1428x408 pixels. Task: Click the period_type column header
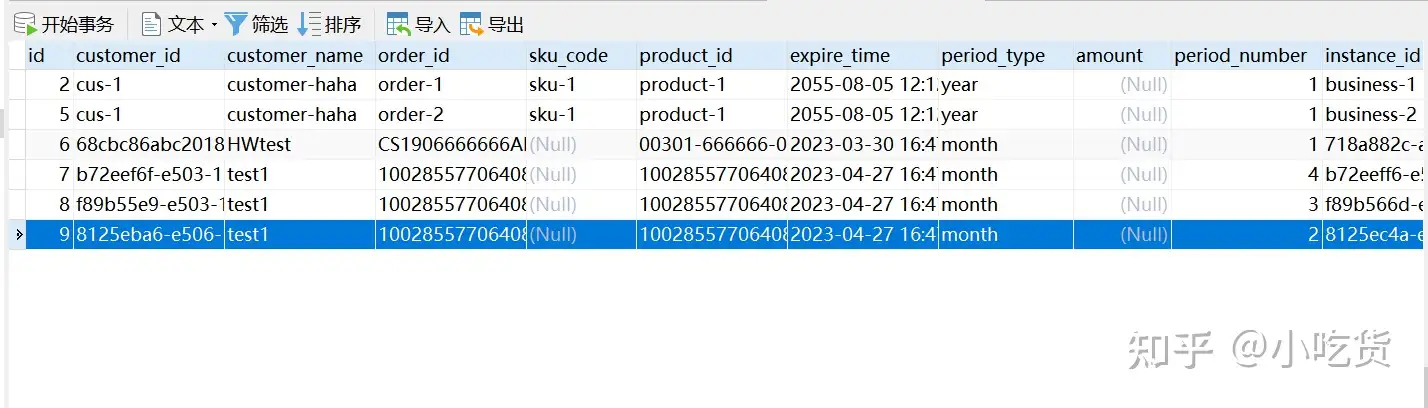tap(992, 56)
